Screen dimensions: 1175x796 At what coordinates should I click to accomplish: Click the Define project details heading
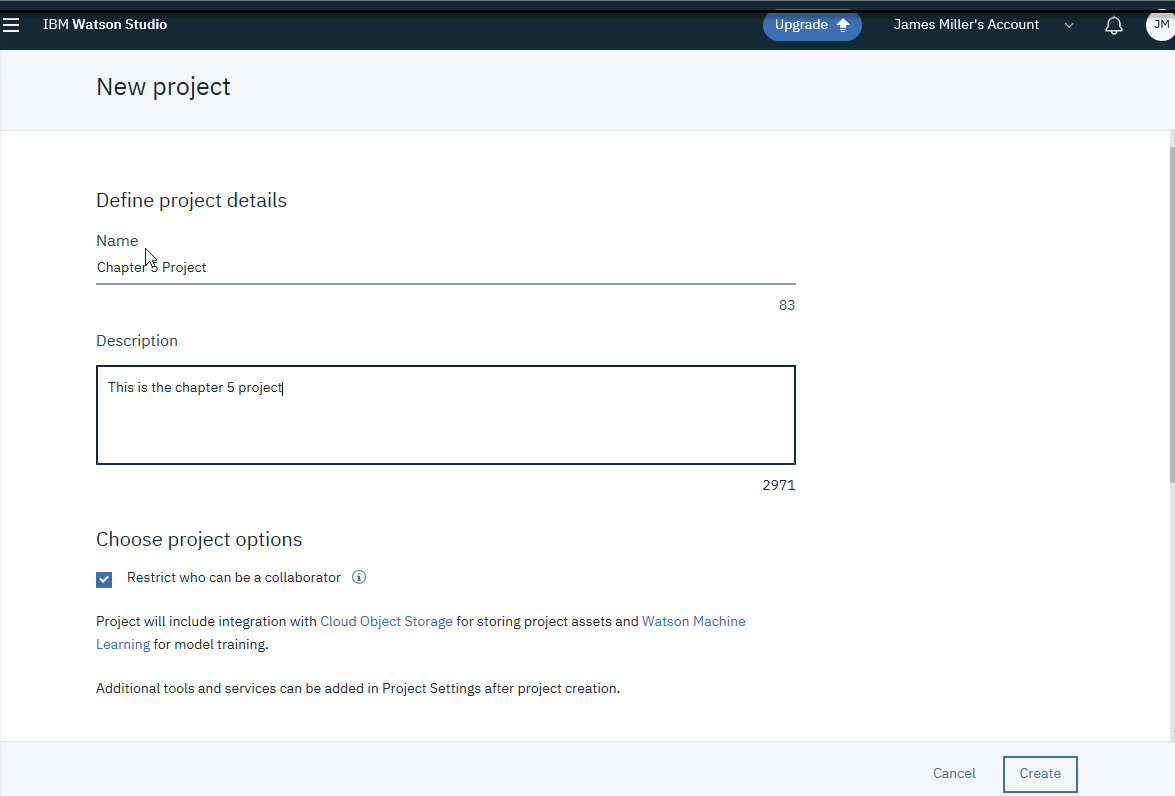(x=191, y=200)
